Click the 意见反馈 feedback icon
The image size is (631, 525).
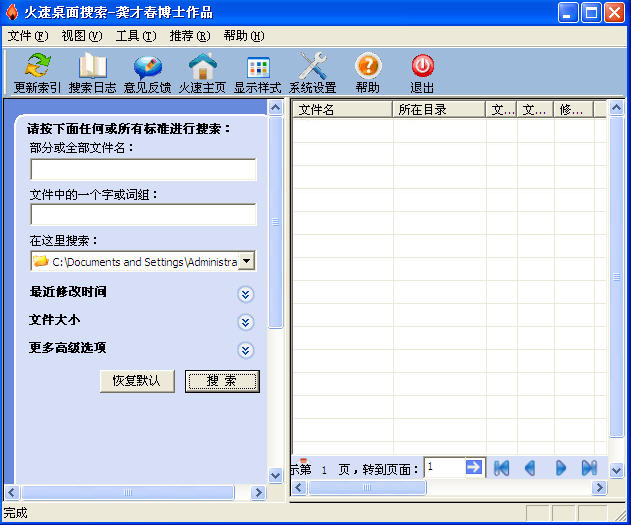tap(147, 67)
